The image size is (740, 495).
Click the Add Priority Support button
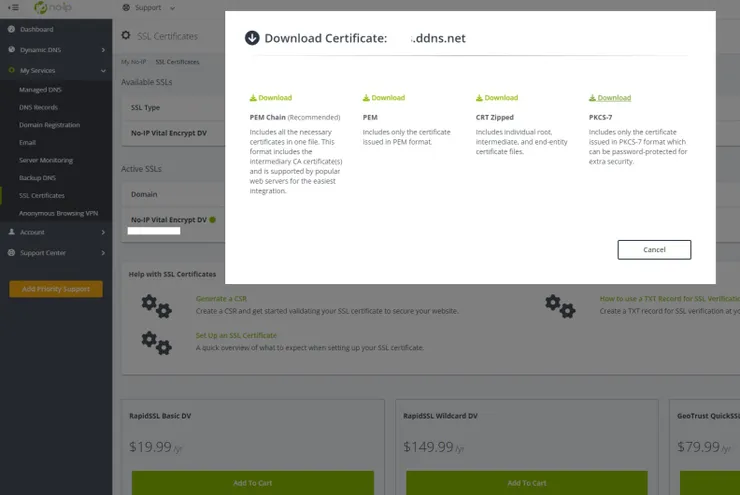(56, 289)
